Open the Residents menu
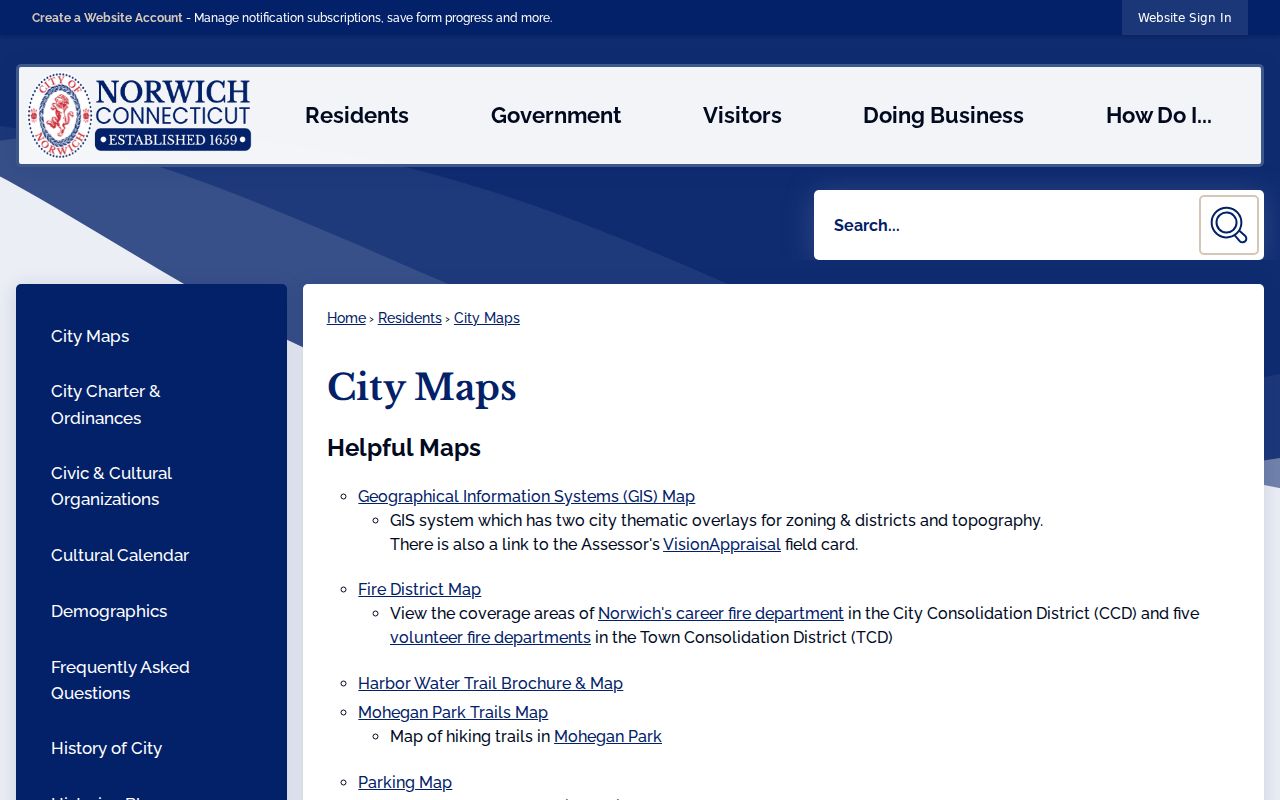 coord(357,115)
